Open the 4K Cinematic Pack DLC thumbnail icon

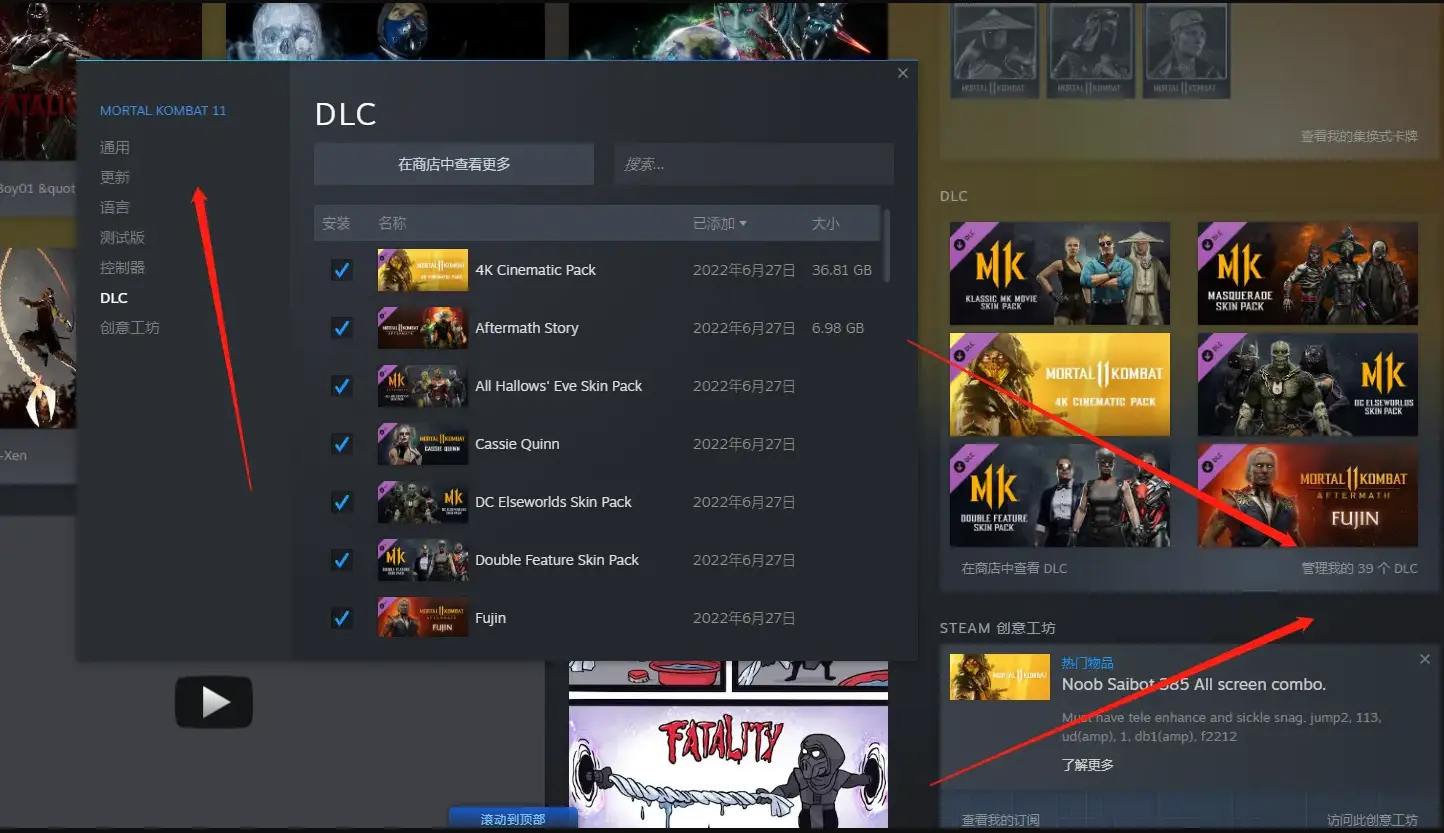422,270
